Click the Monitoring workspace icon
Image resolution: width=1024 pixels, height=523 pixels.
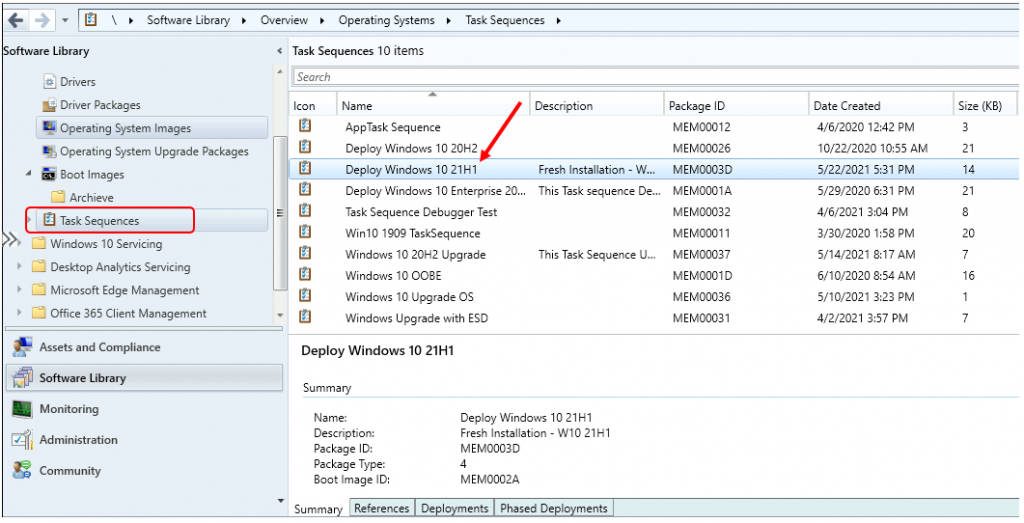coord(22,409)
